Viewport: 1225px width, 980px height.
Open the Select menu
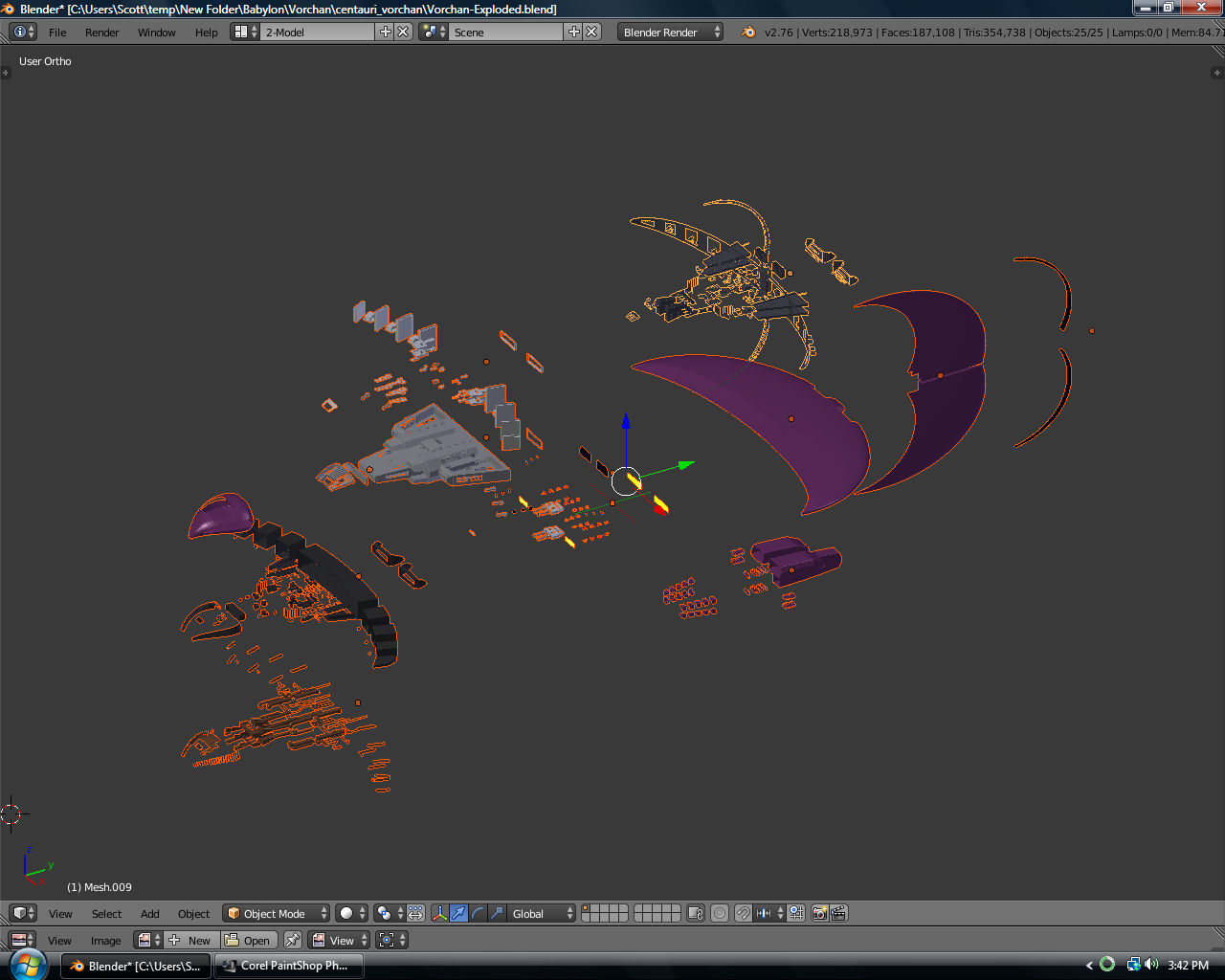click(107, 913)
